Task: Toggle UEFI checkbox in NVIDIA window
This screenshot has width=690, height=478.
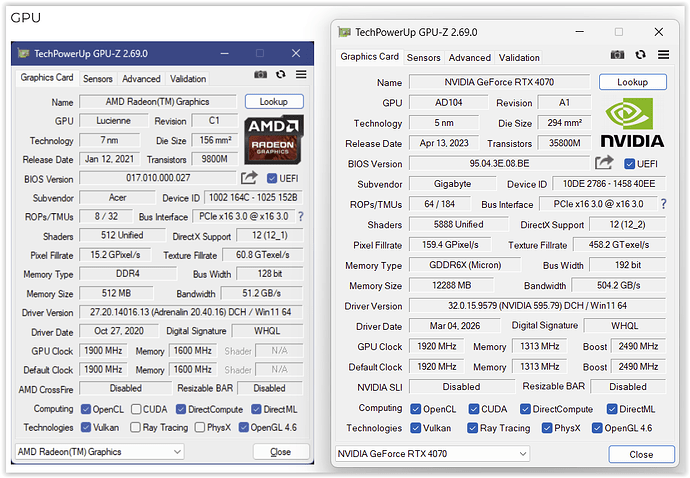Action: tap(629, 164)
